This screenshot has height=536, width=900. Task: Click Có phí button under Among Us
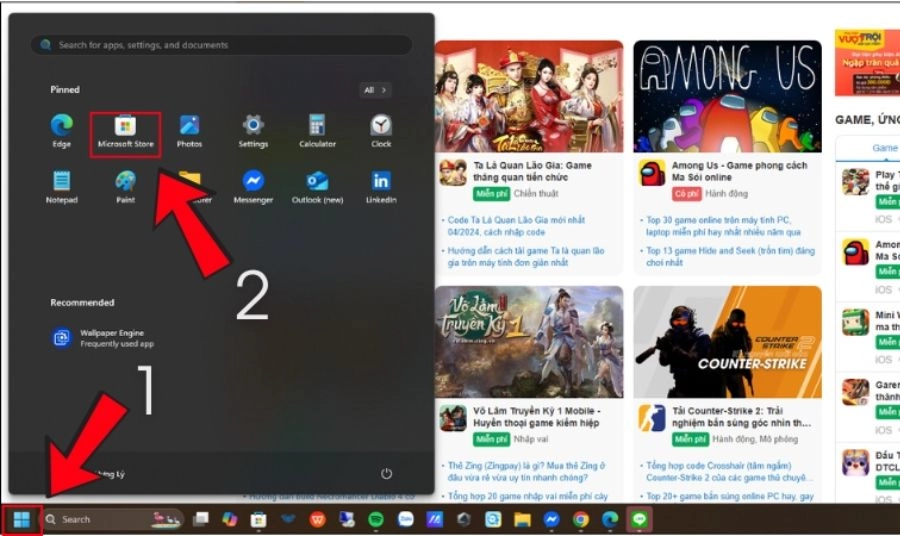pyautogui.click(x=686, y=193)
